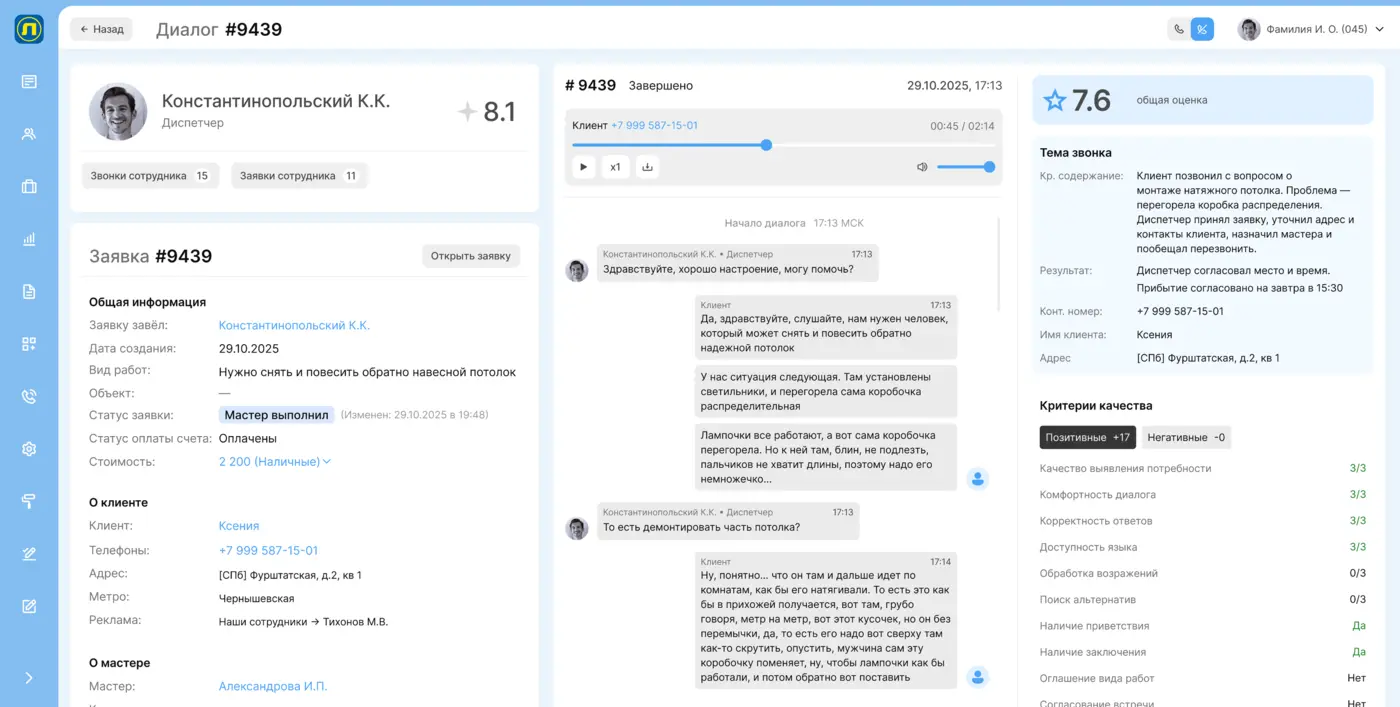Play the call recording

tap(583, 167)
